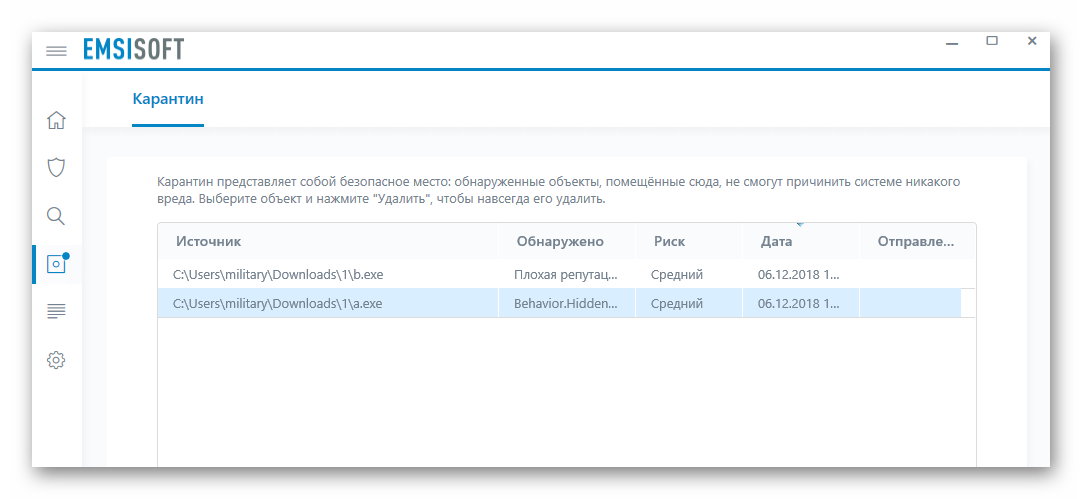Open the Settings gear icon

pyautogui.click(x=56, y=360)
